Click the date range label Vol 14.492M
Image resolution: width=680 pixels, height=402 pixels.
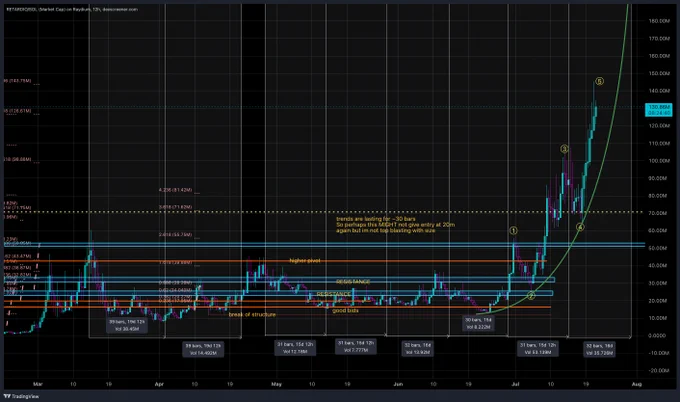[203, 349]
